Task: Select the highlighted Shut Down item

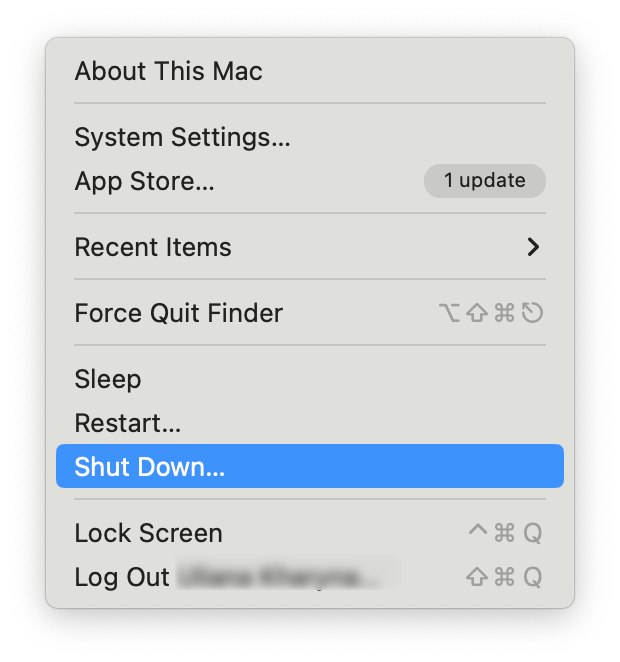Action: [x=150, y=467]
